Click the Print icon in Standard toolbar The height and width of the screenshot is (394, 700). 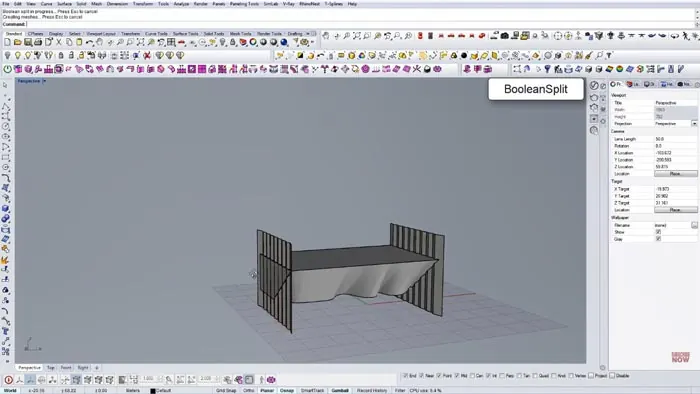(x=38, y=42)
